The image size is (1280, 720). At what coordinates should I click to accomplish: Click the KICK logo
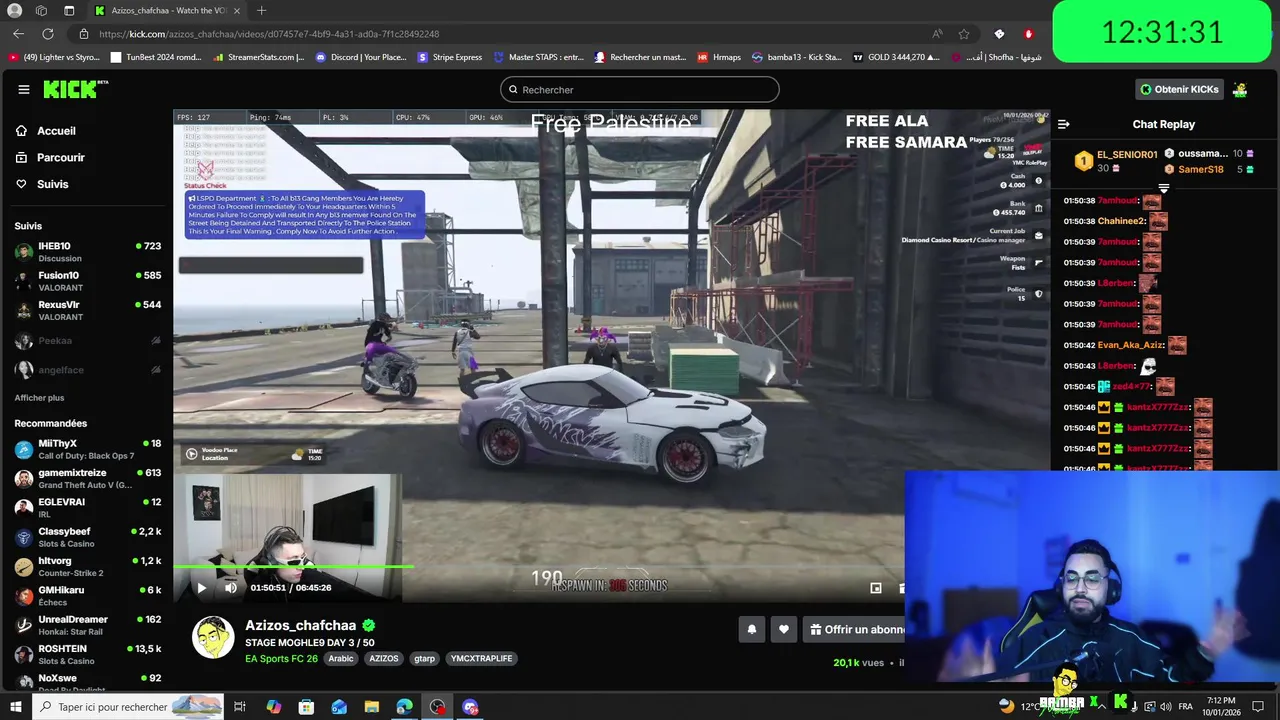coord(75,90)
